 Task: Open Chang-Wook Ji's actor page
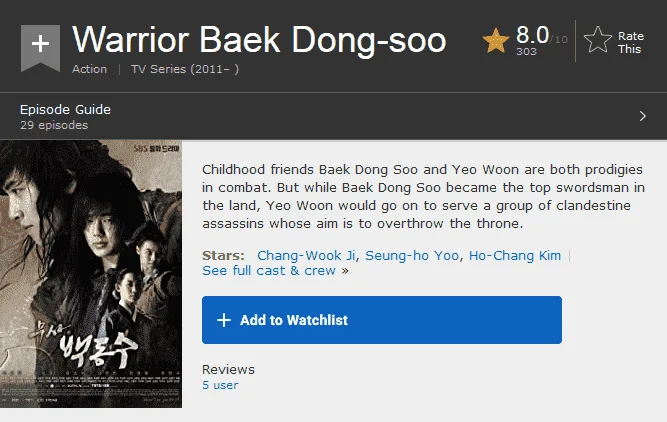click(x=306, y=255)
